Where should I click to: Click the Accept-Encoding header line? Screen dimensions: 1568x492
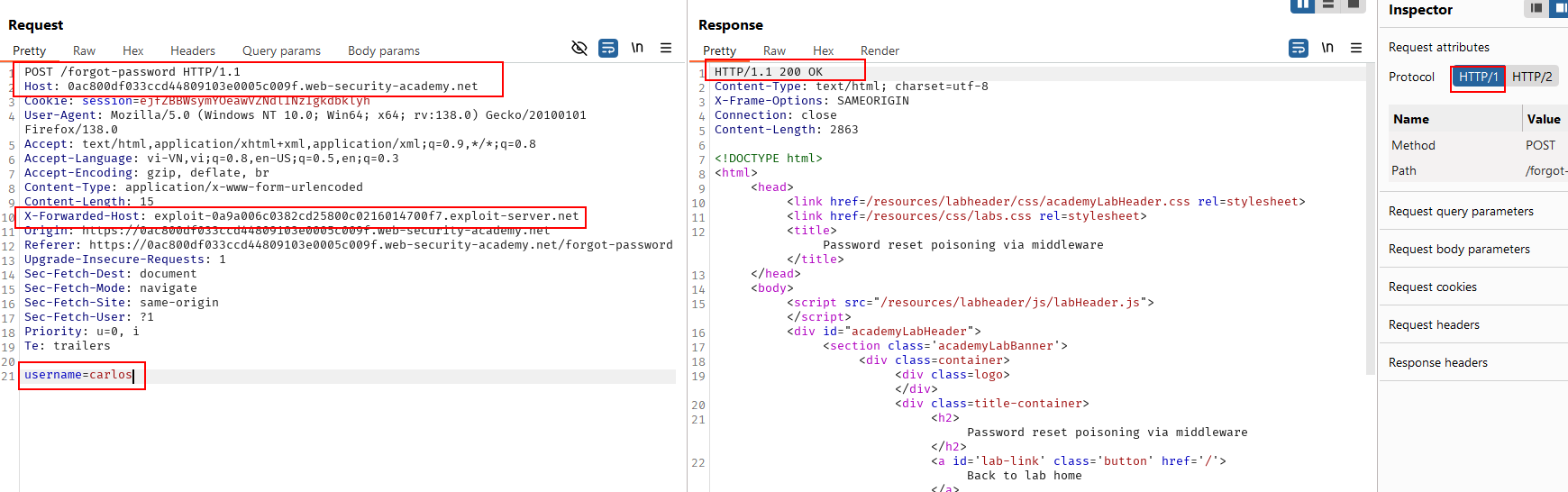pyautogui.click(x=147, y=173)
